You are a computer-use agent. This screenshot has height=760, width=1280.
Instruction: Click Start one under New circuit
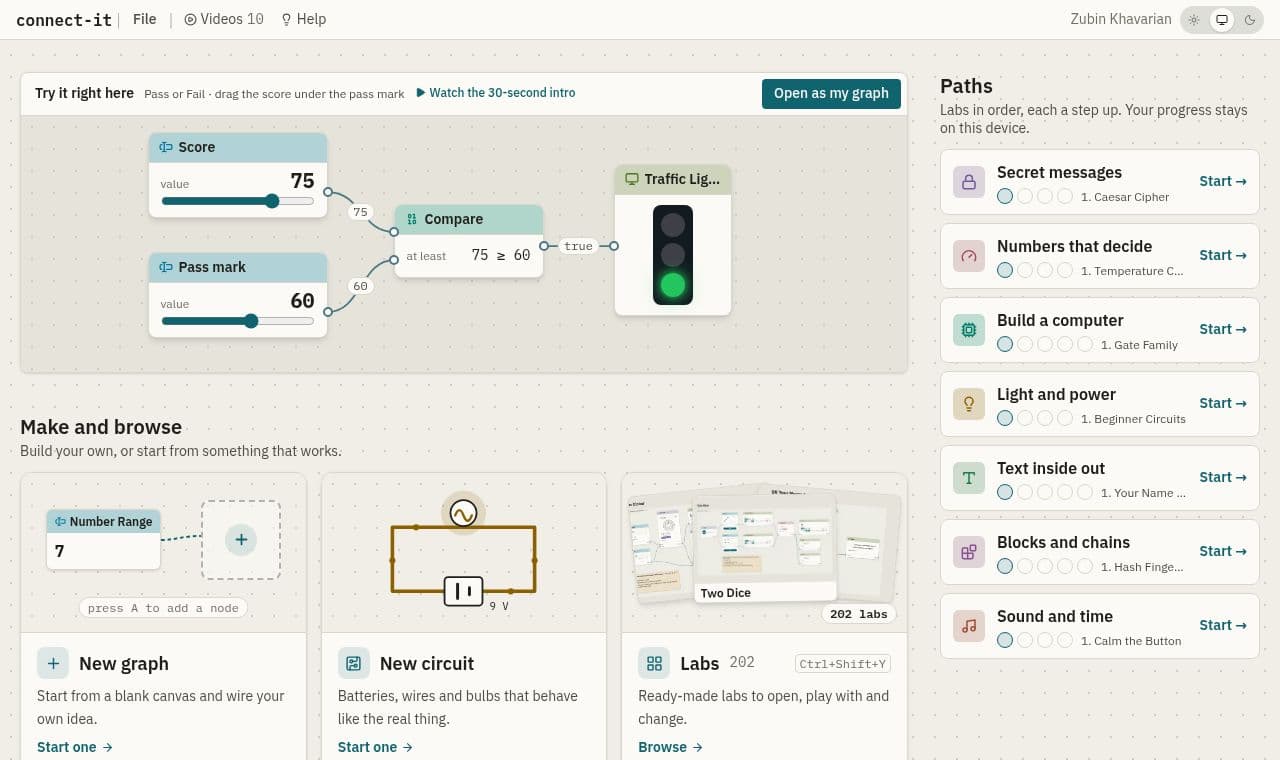(376, 747)
